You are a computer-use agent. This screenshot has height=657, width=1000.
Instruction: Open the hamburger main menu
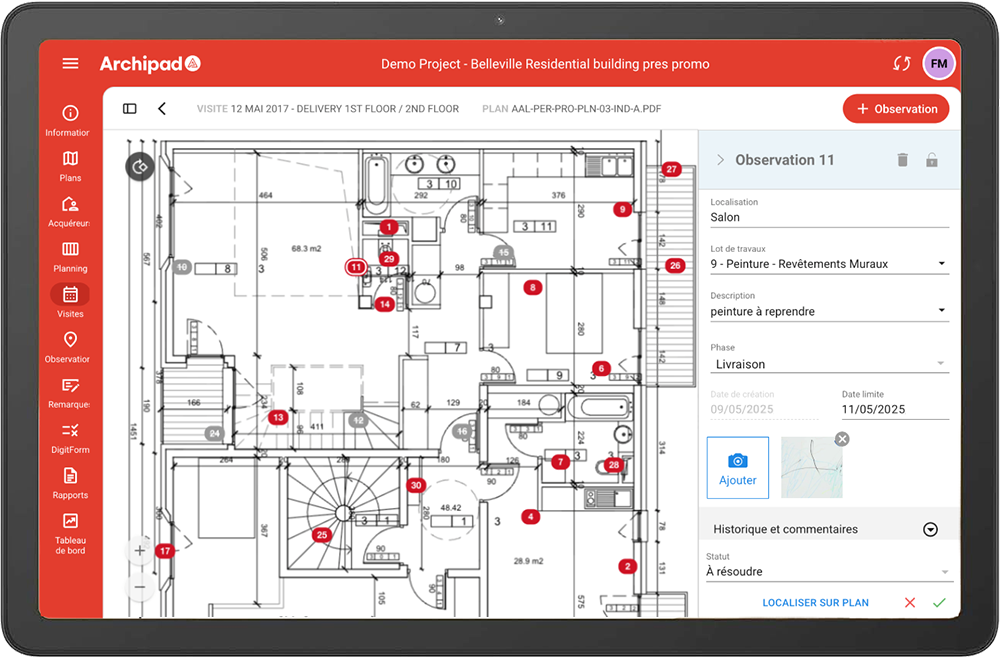(70, 63)
